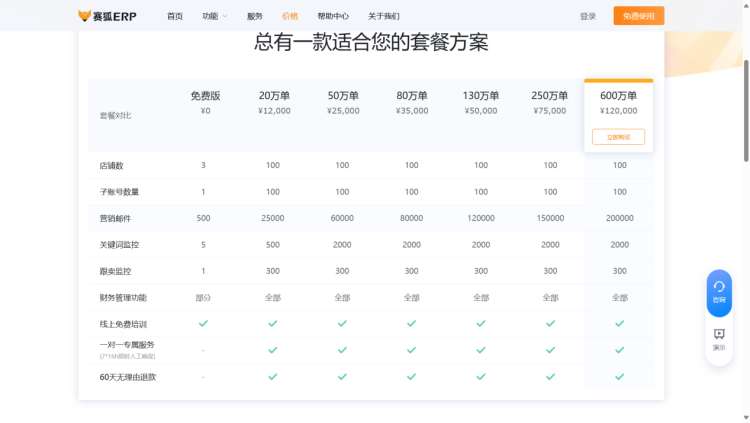
Task: Open 帮助中心 from the top navigation
Action: coord(333,16)
